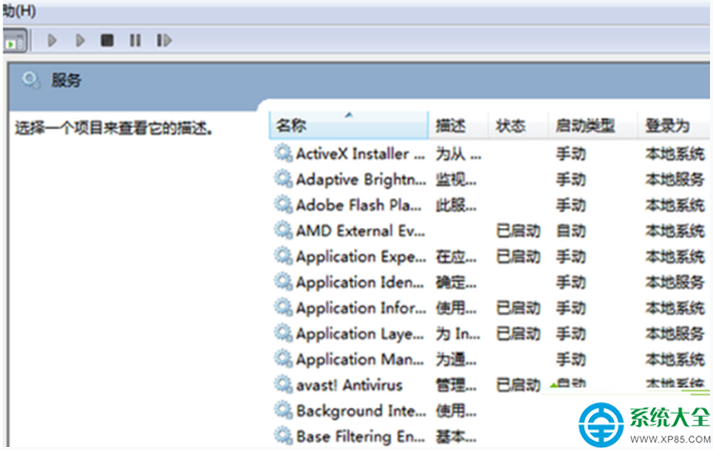Select the Background Intelligent Transfer service
Screen dimensions: 713x450
point(425,410)
